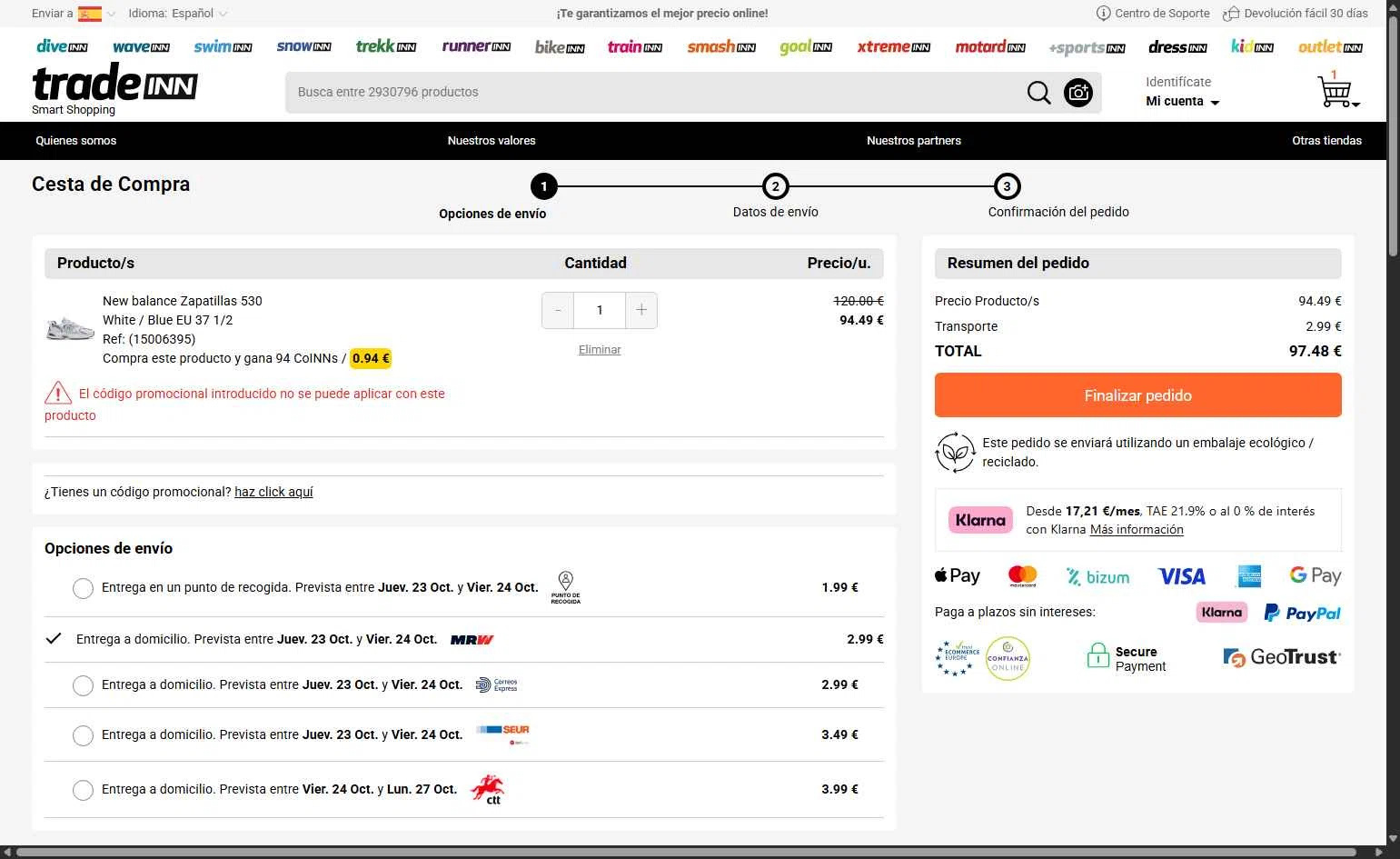Viewport: 1400px width, 859px height.
Task: Open the Nuestros valores menu
Action: [x=491, y=141]
